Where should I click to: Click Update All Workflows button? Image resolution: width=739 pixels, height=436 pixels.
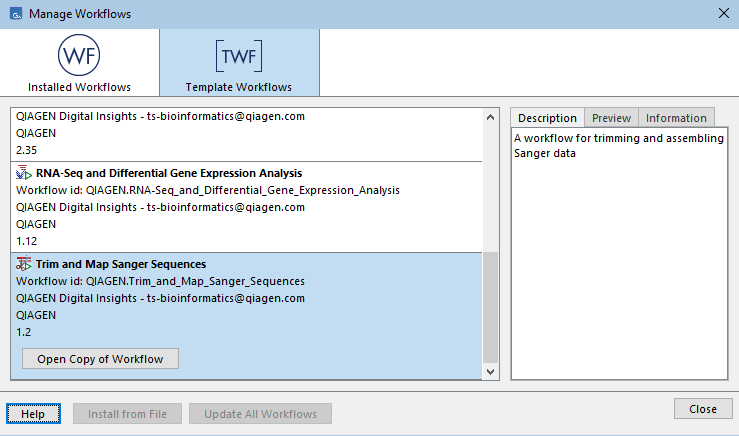260,414
